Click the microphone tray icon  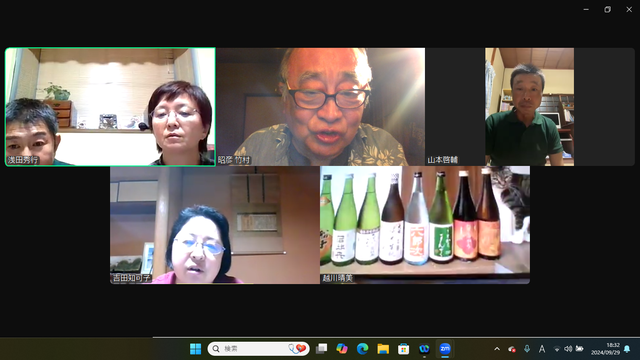pos(527,349)
